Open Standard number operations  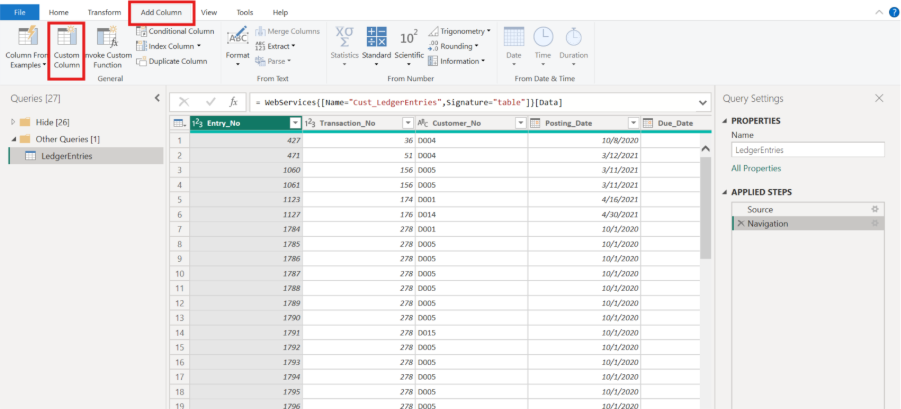pyautogui.click(x=377, y=44)
